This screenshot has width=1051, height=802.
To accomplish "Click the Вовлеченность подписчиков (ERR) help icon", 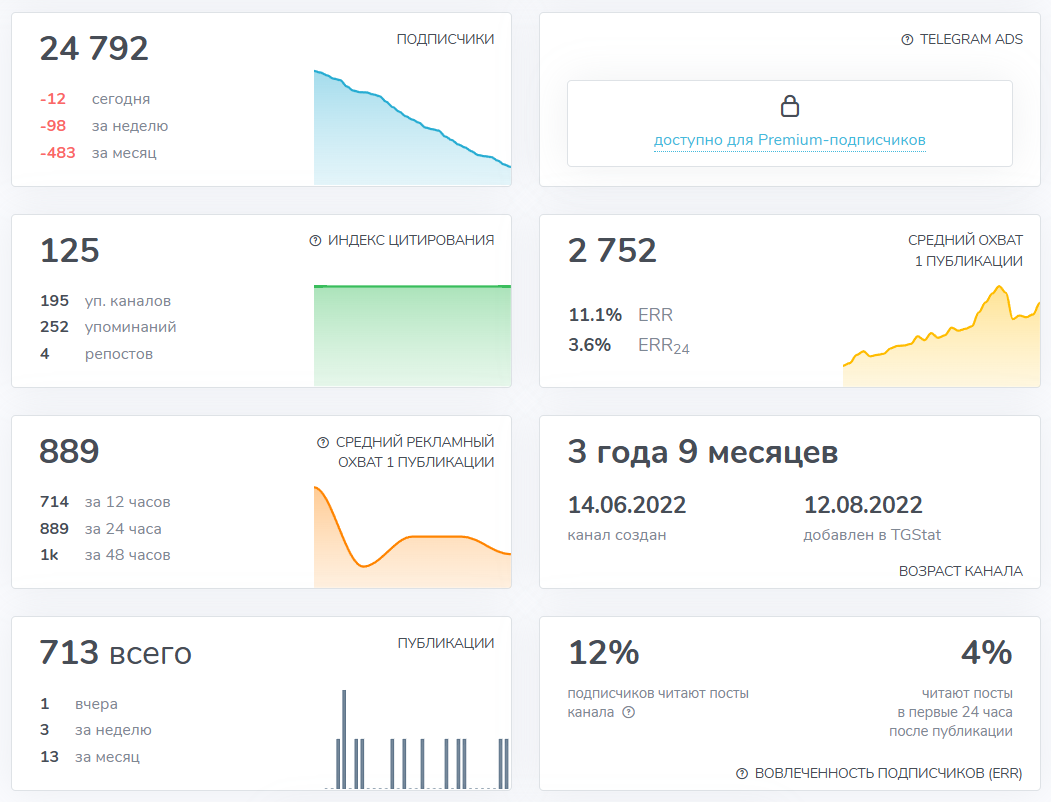I will pos(743,772).
